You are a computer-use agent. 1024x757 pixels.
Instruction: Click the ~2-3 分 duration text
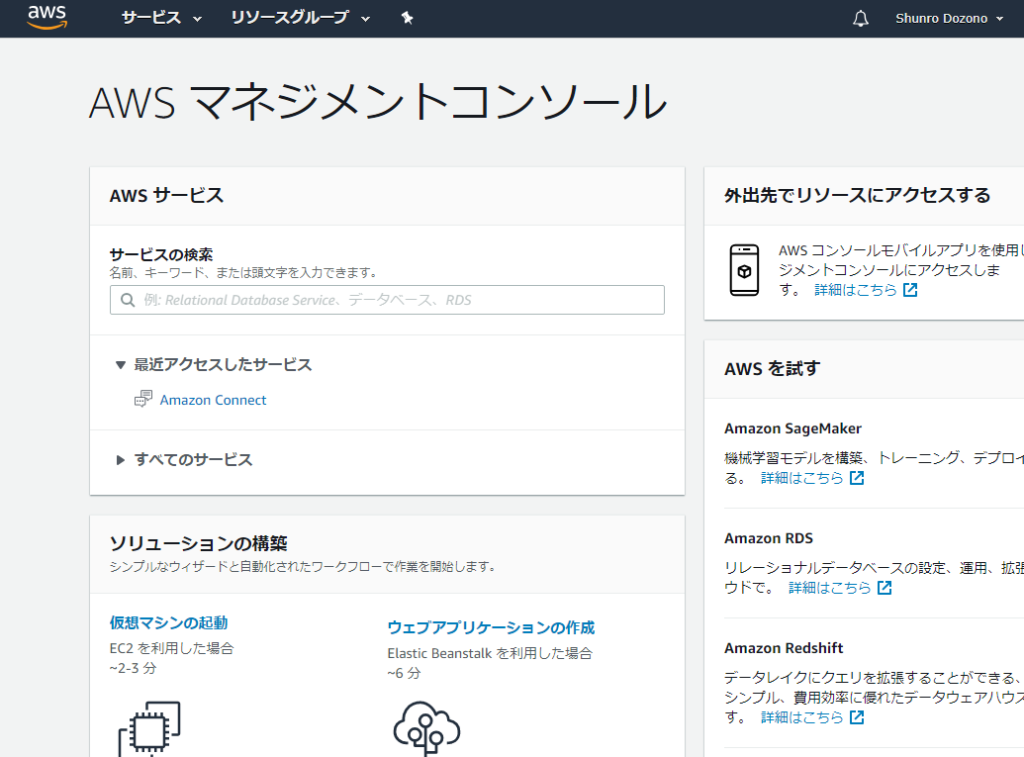click(x=133, y=668)
